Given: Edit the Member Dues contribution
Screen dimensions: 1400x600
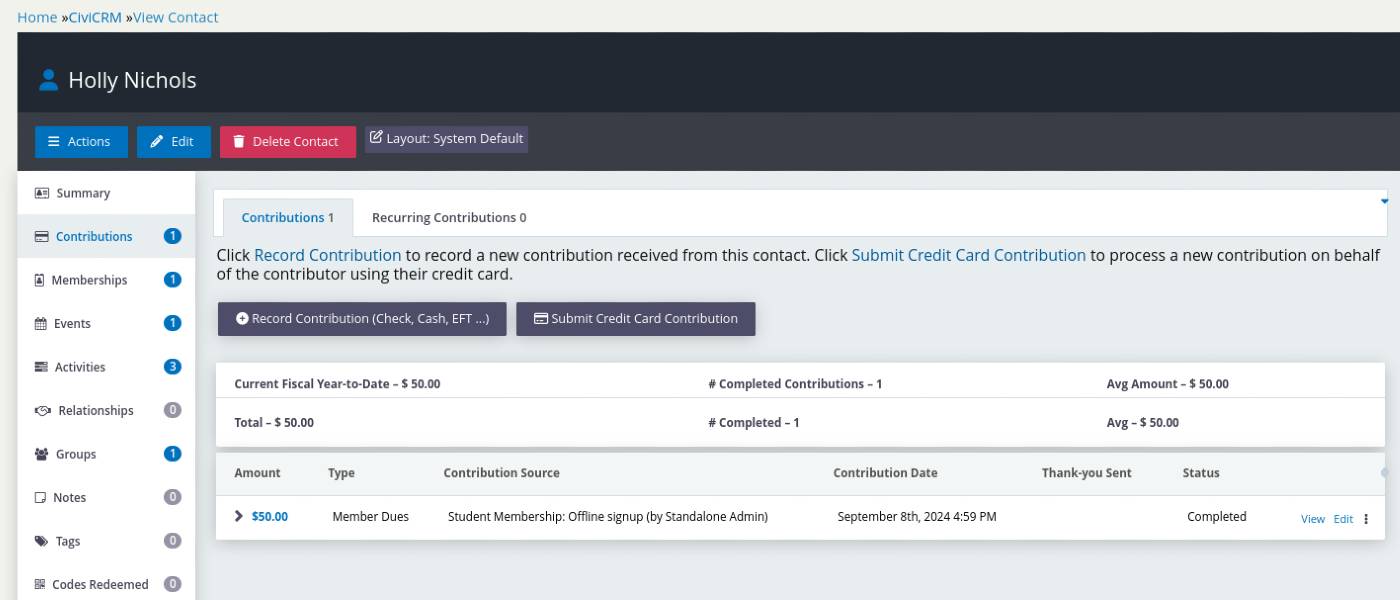Looking at the screenshot, I should [x=1343, y=519].
